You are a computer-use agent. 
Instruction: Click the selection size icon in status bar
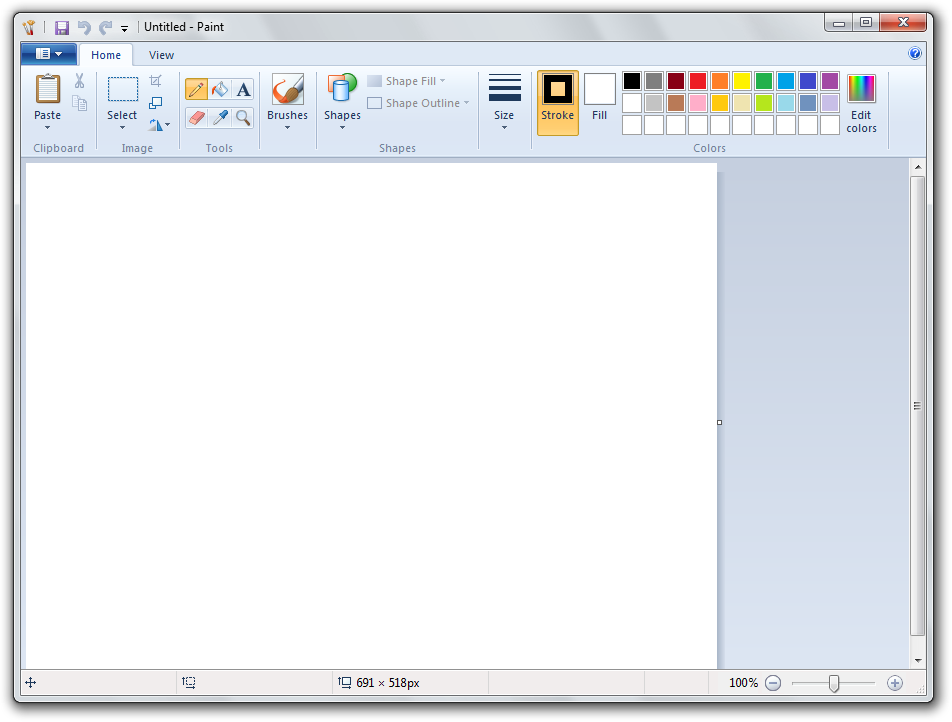pyautogui.click(x=189, y=683)
